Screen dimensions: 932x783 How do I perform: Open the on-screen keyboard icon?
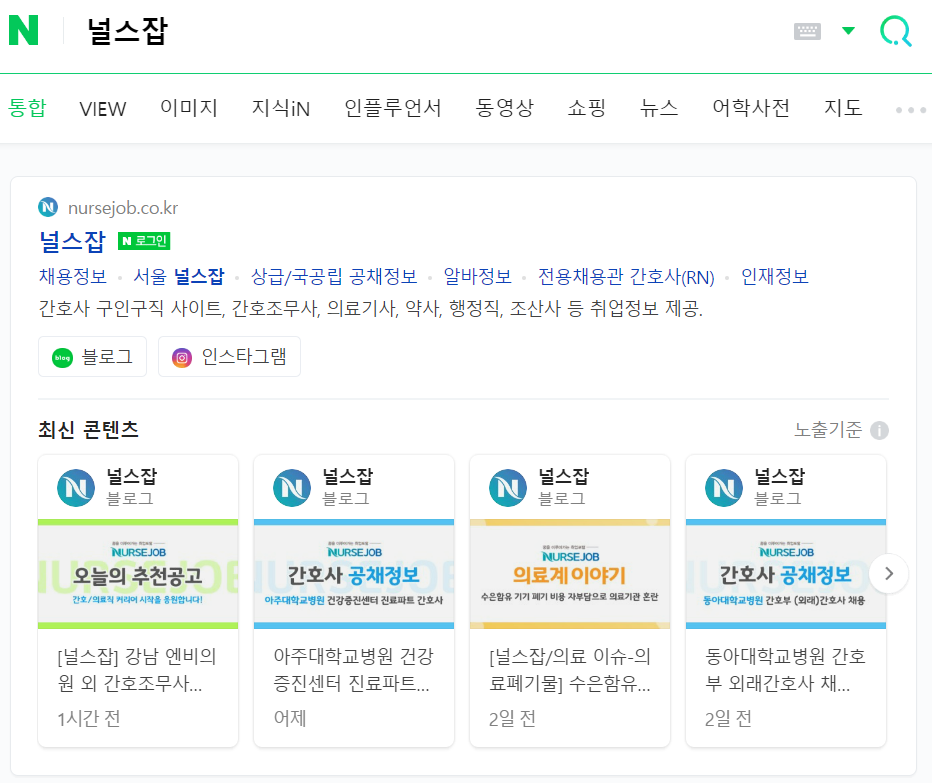pyautogui.click(x=807, y=31)
